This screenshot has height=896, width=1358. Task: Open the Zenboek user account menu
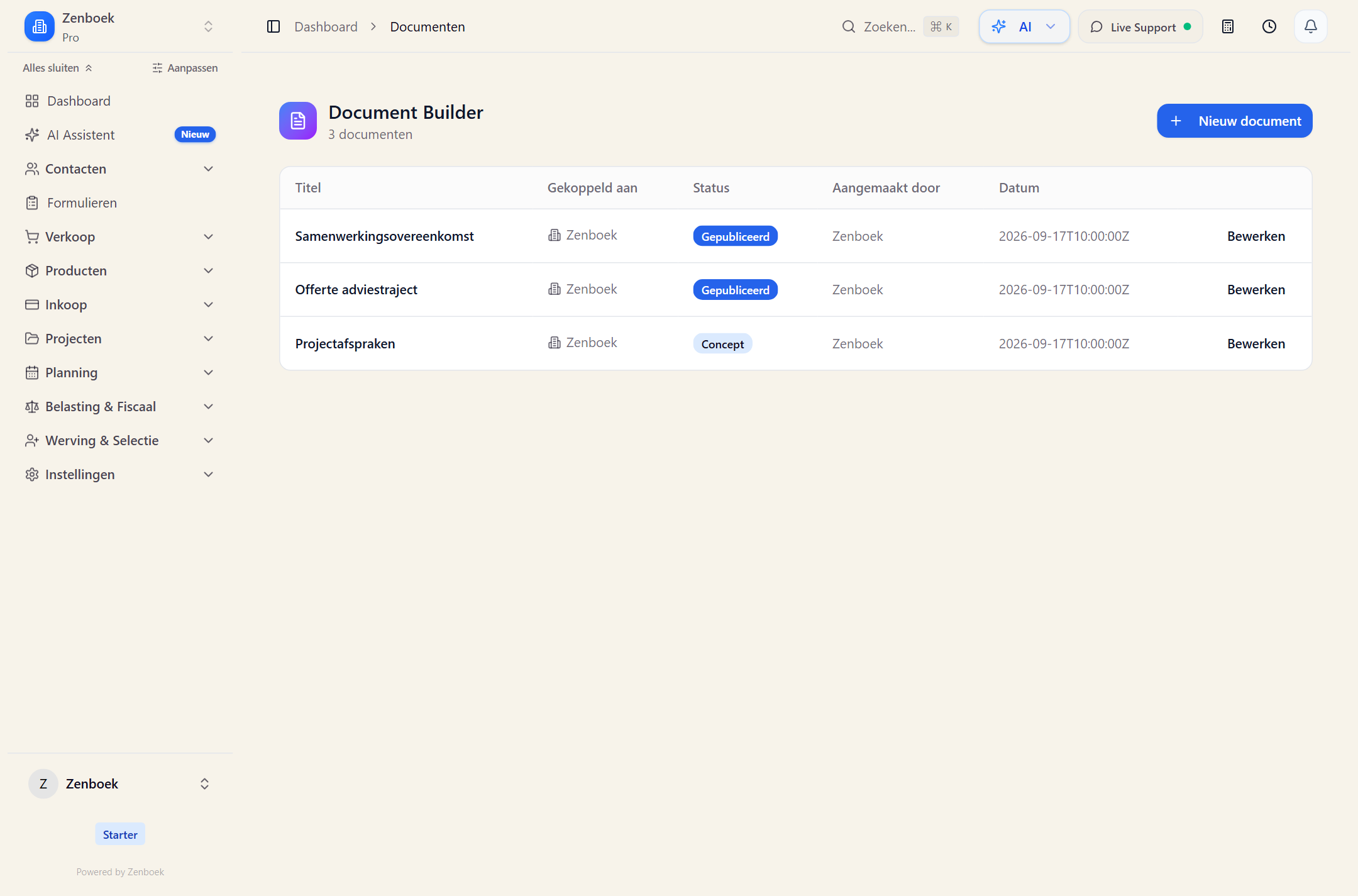tap(120, 783)
